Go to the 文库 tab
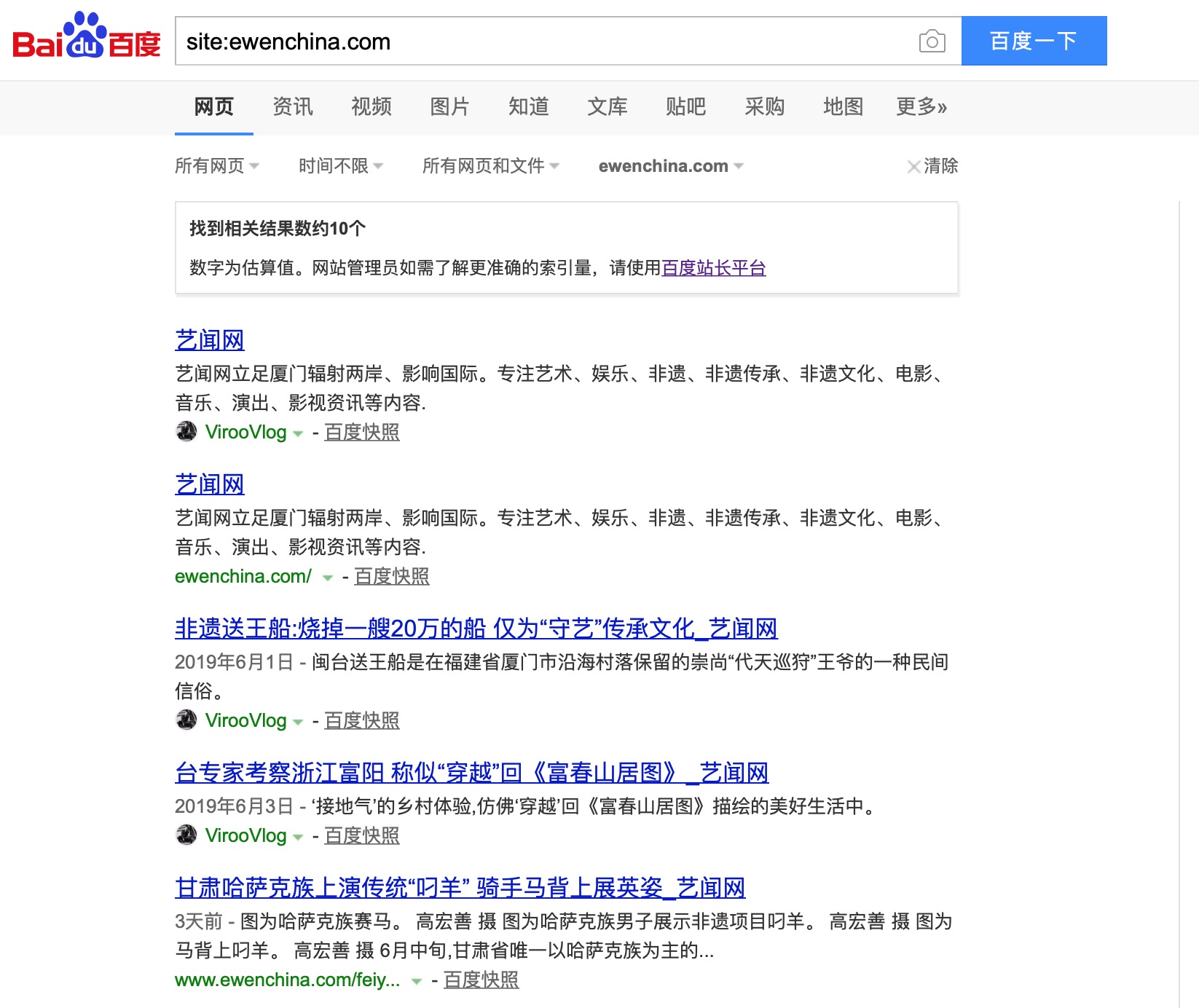The width and height of the screenshot is (1199, 1008). pos(607,107)
